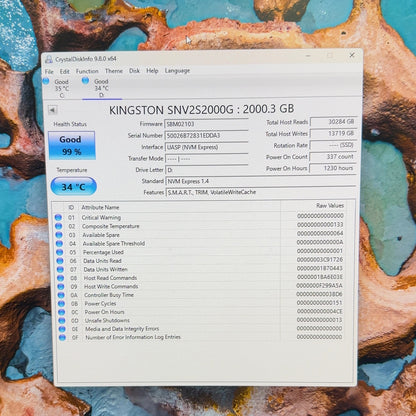The width and height of the screenshot is (416, 416).
Task: Click the Serial Number field
Action: pyautogui.click(x=206, y=136)
